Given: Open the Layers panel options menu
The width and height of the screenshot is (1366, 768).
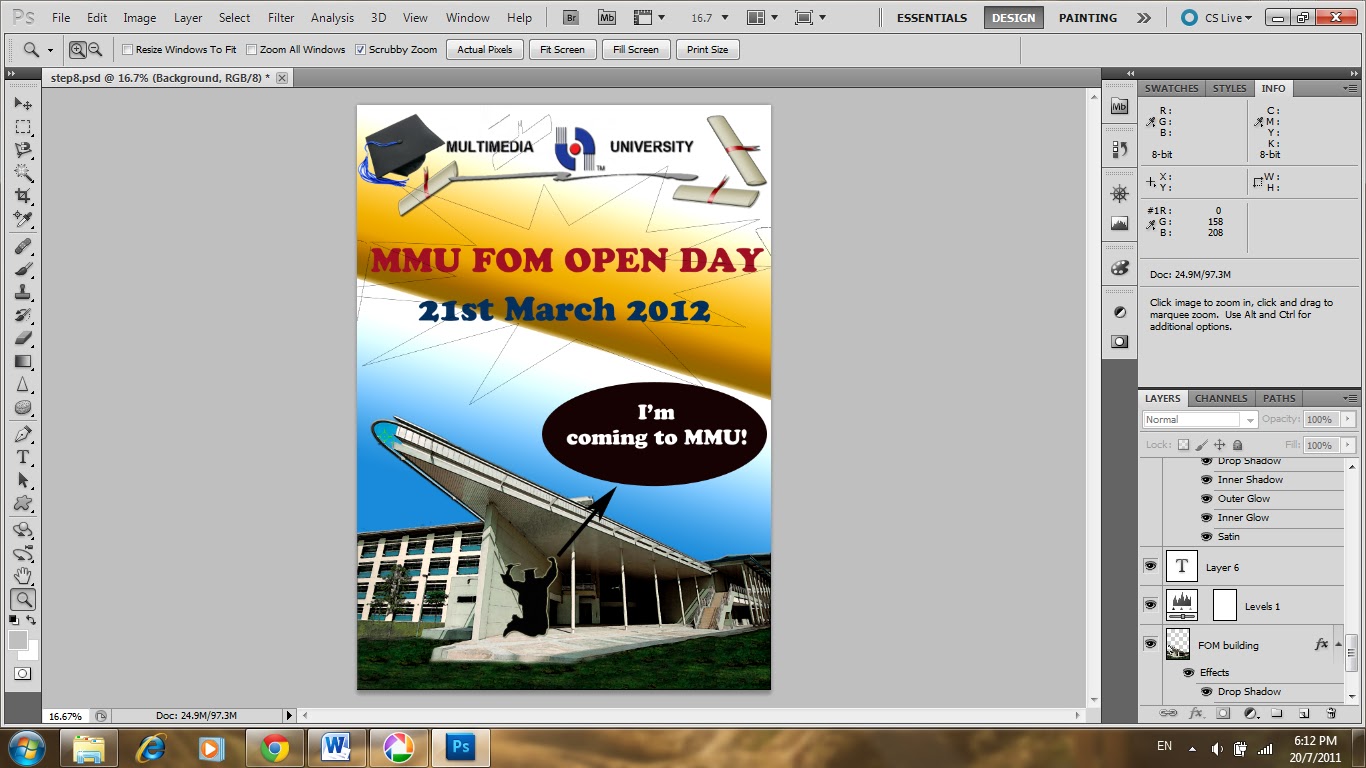Looking at the screenshot, I should tap(1349, 398).
